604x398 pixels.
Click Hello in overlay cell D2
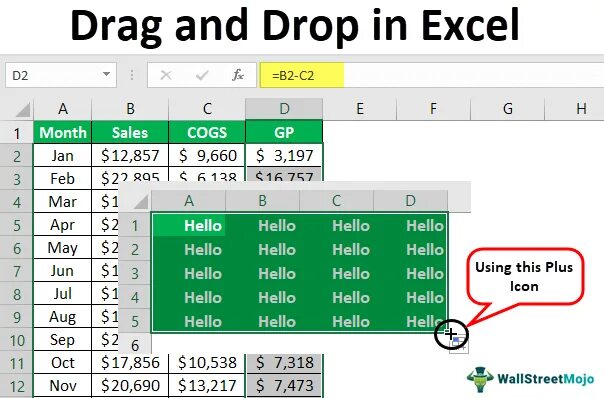coord(425,250)
